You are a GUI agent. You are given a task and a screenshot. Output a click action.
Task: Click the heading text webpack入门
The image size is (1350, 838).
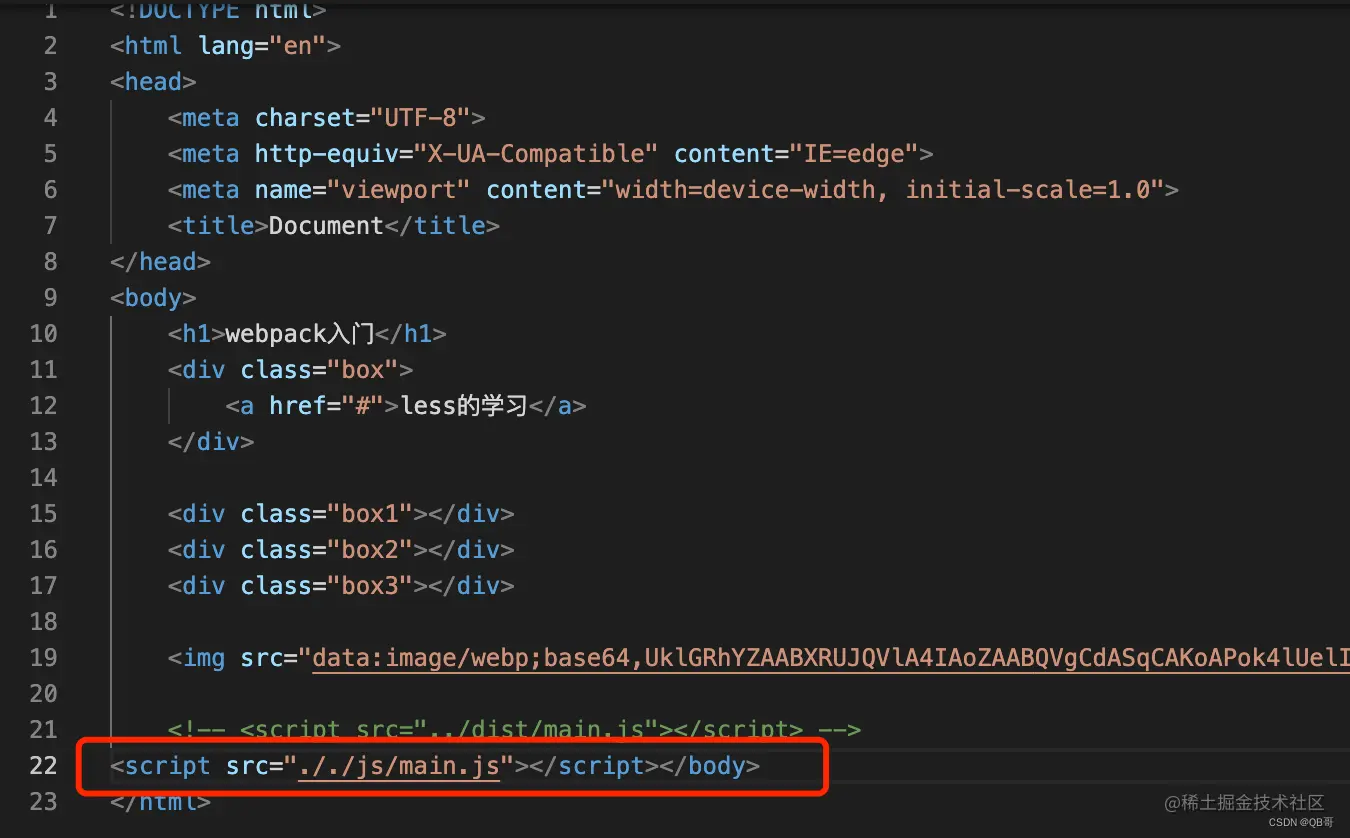point(300,334)
